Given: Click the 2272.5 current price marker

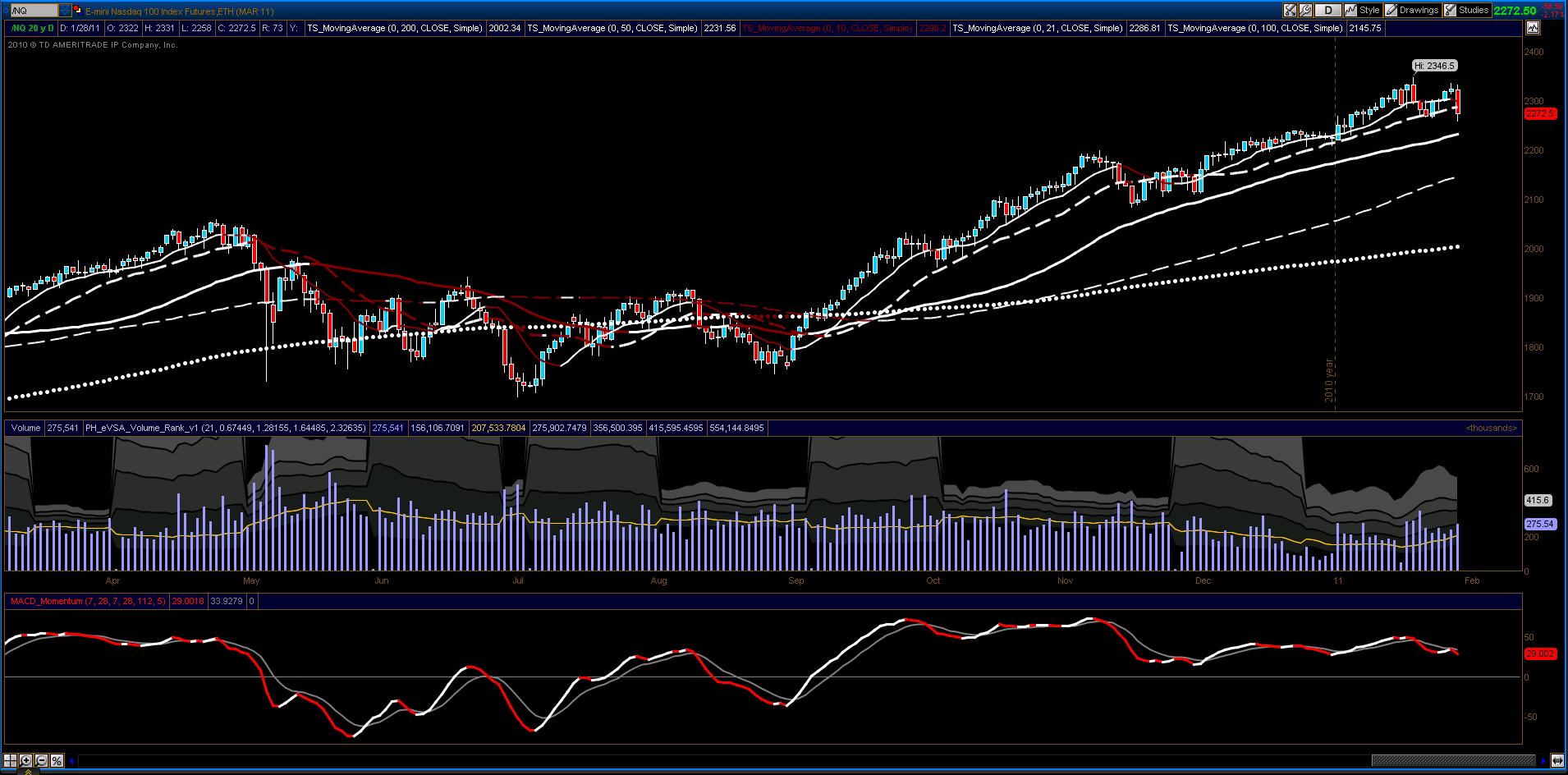Looking at the screenshot, I should 1540,113.
